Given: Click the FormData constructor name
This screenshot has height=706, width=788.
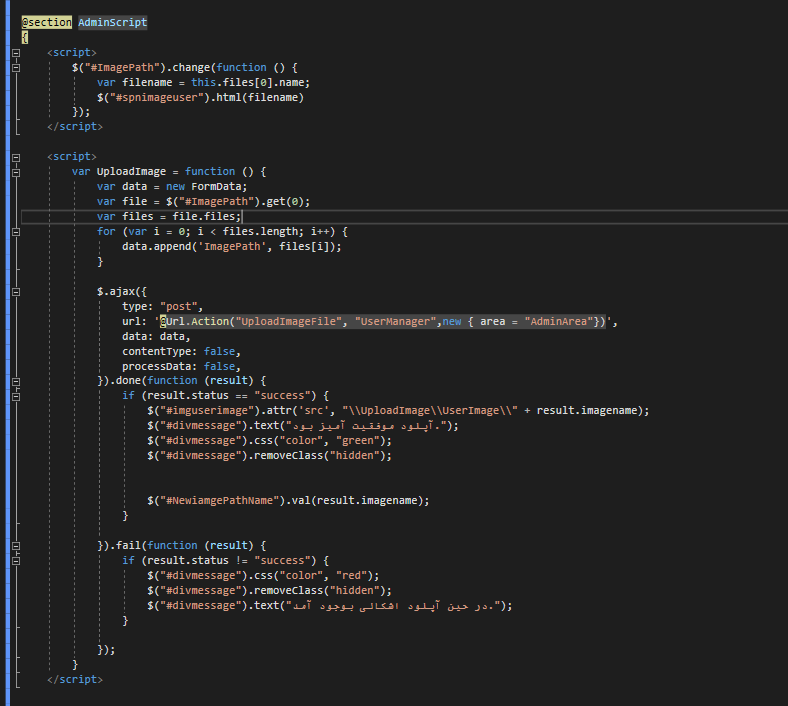Looking at the screenshot, I should (x=216, y=186).
